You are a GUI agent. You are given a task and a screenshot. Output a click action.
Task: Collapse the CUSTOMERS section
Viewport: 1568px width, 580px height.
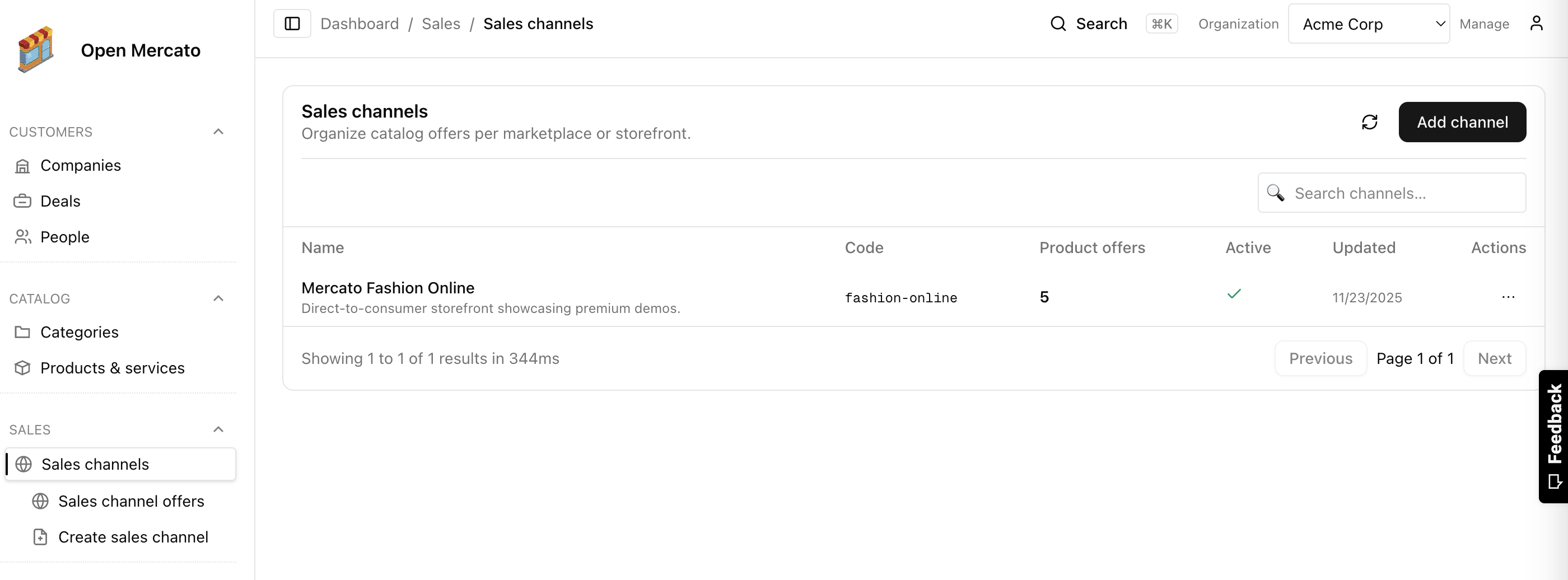click(218, 132)
